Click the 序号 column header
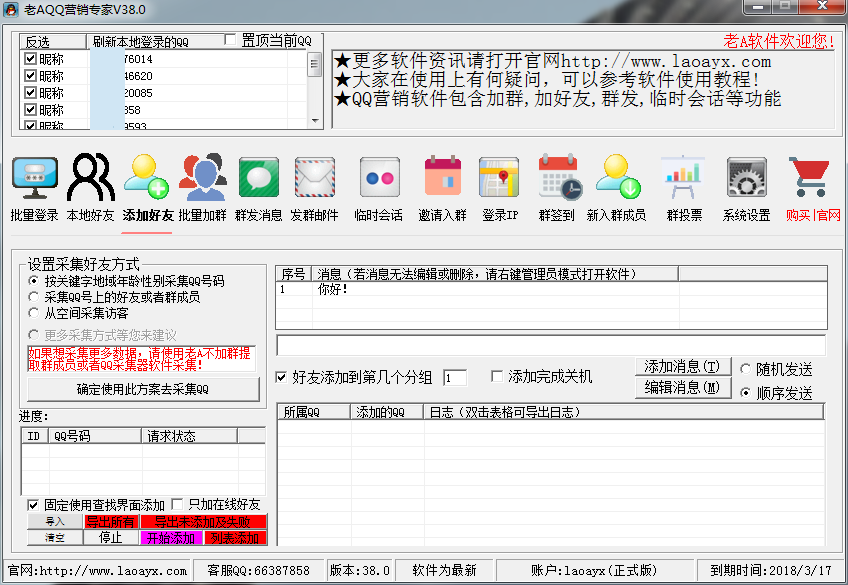 pos(294,274)
